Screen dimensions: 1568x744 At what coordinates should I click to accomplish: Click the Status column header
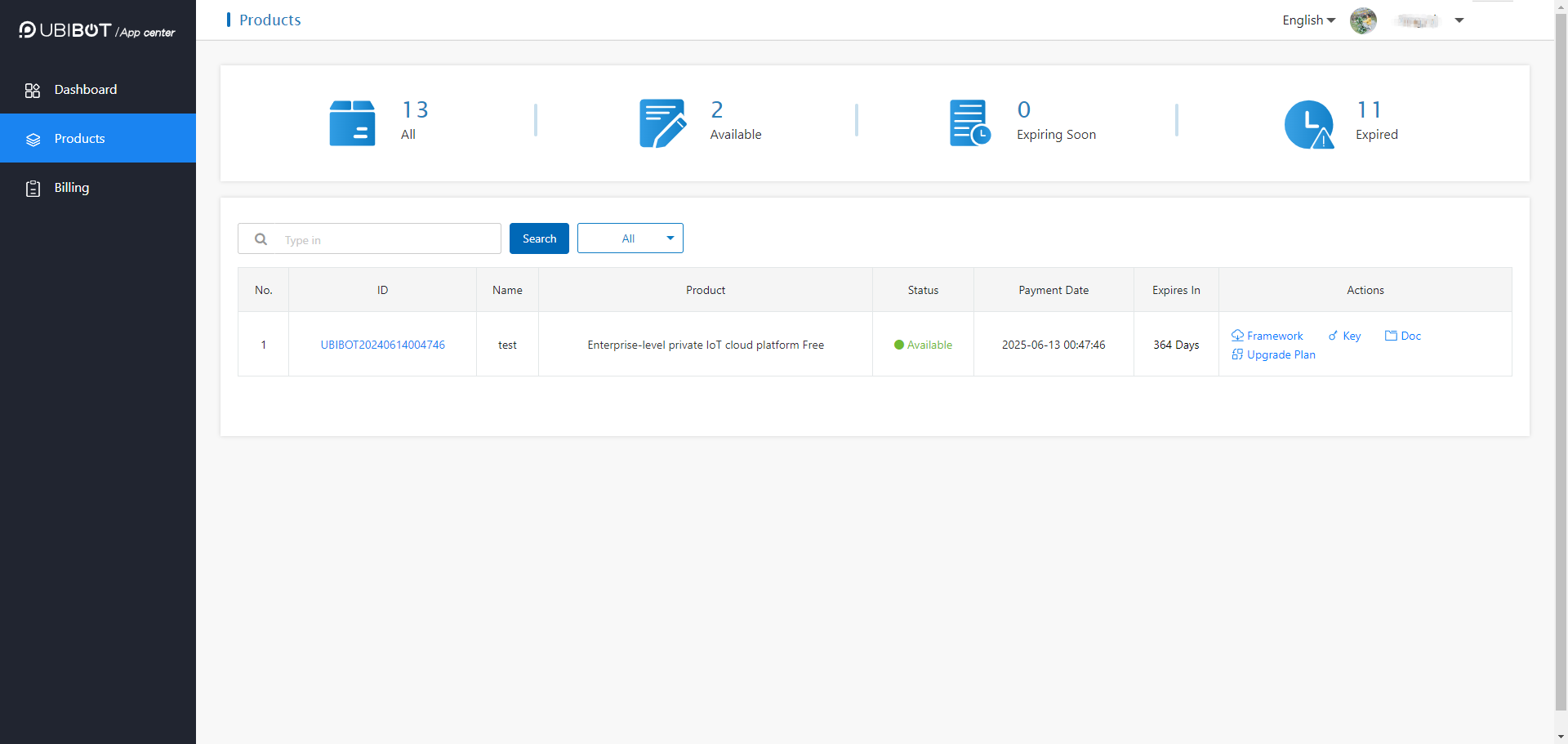[923, 290]
